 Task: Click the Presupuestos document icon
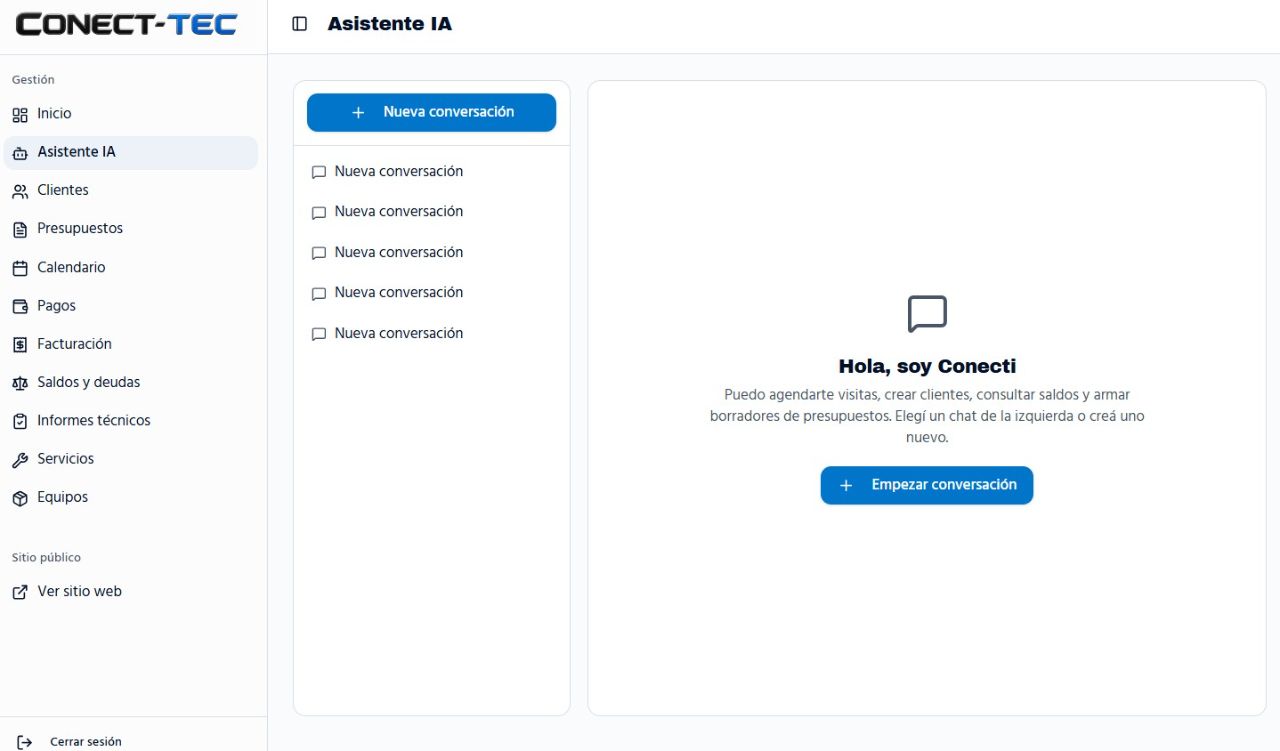tap(20, 229)
